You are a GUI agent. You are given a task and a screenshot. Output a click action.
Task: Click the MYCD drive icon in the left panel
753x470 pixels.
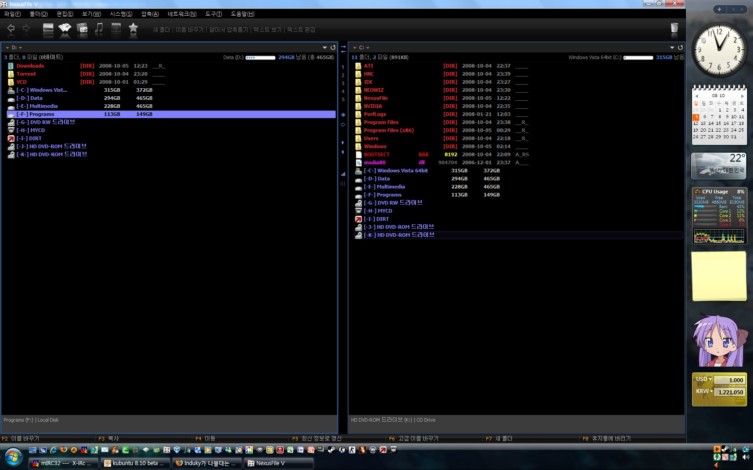[11, 130]
